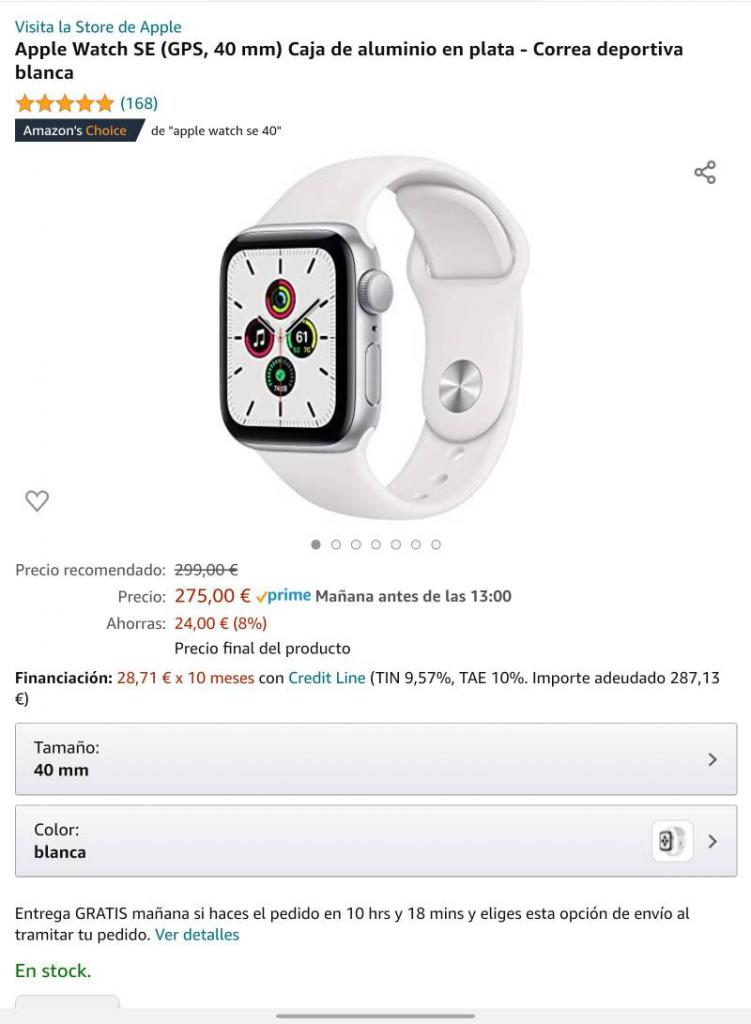Open Ver detalles delivery link
Image resolution: width=751 pixels, height=1024 pixels.
[x=197, y=935]
